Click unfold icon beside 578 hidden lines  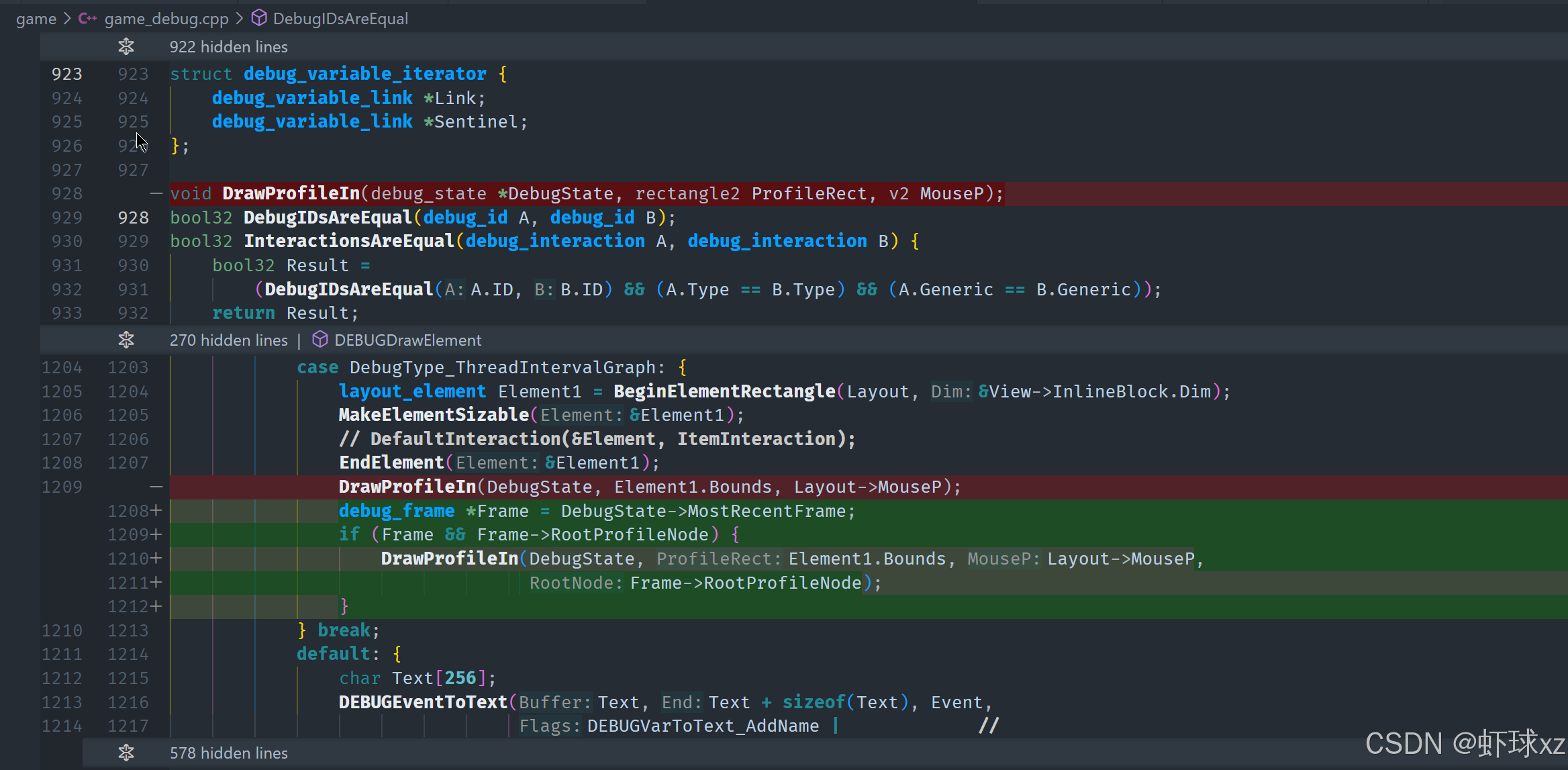point(126,753)
